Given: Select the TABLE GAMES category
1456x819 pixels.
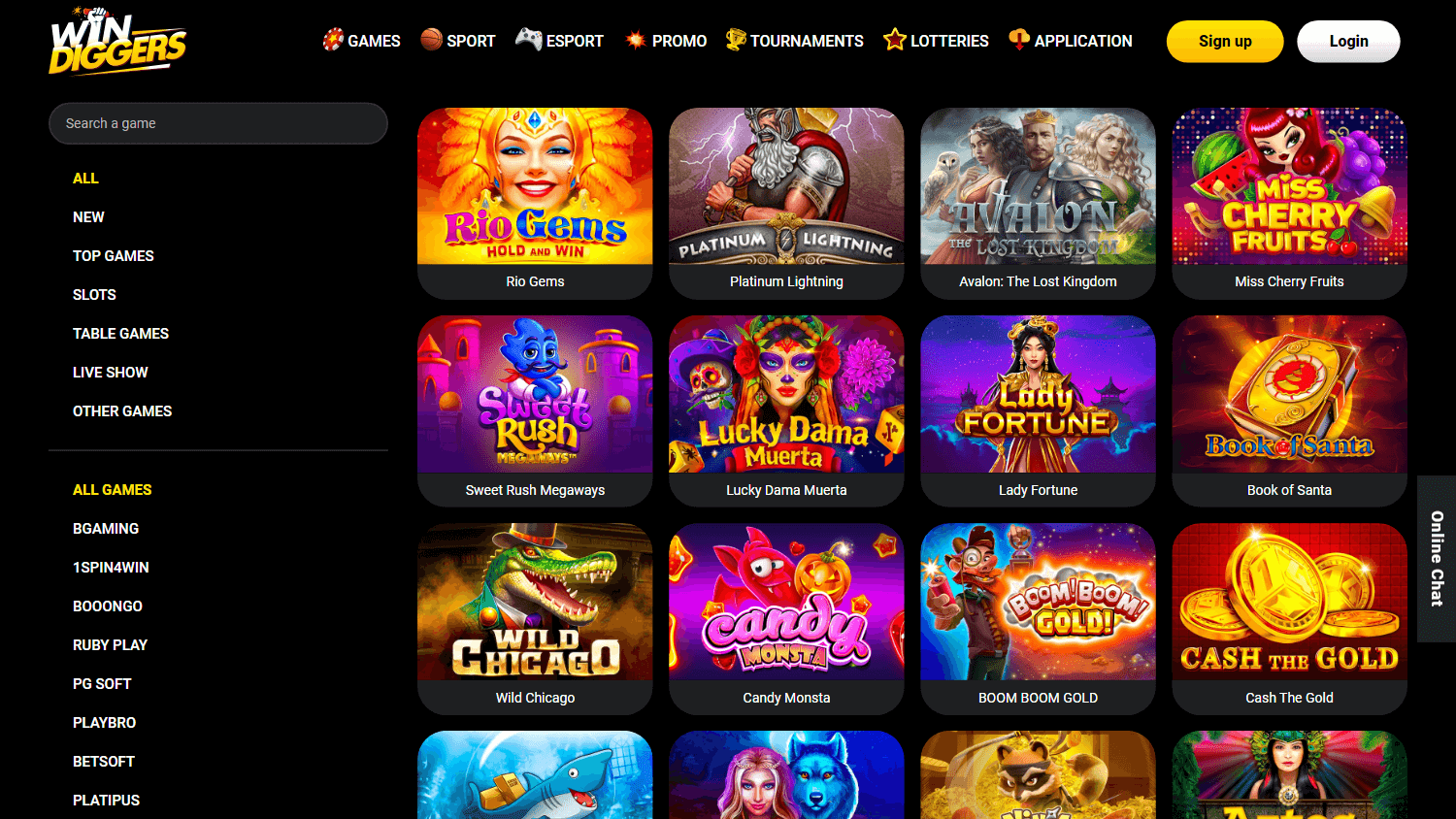Looking at the screenshot, I should pos(120,334).
